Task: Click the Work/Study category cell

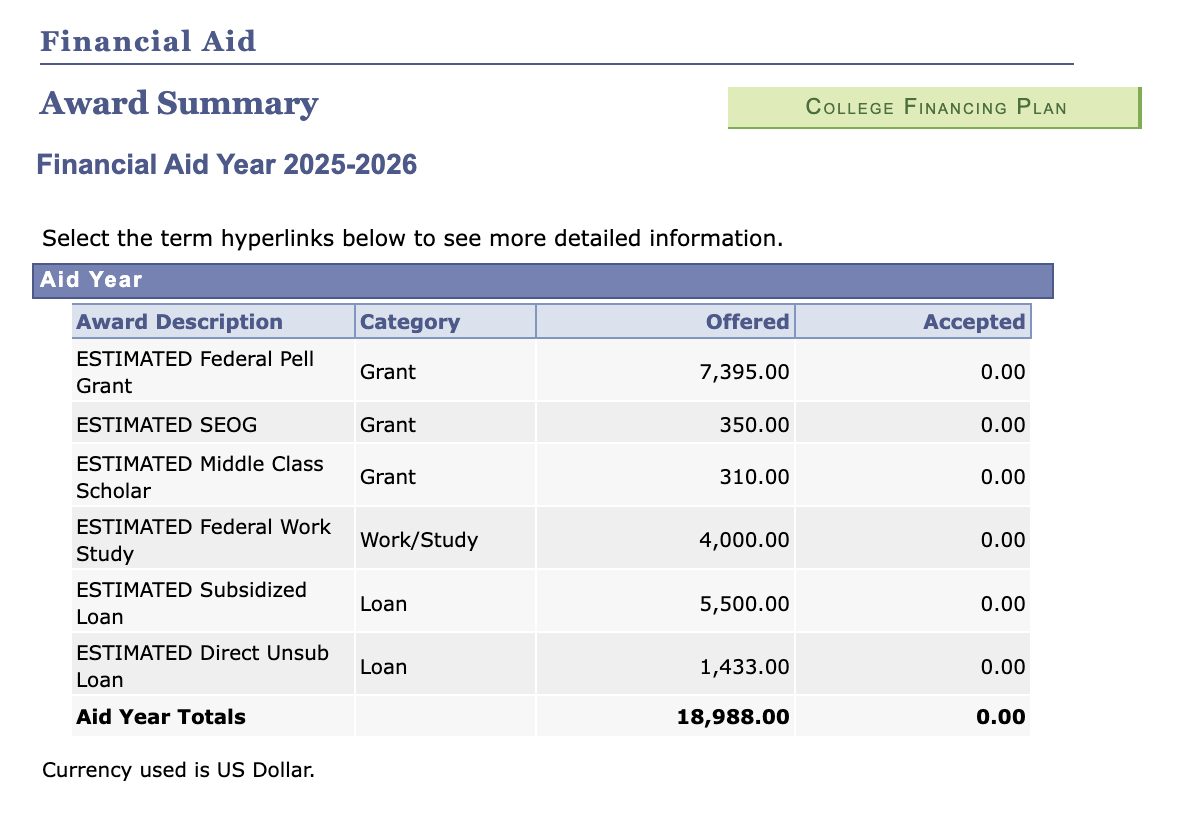Action: [x=419, y=540]
